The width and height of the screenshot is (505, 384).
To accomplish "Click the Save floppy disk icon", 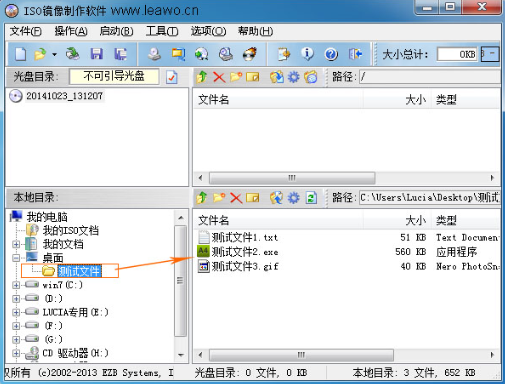I will point(97,54).
